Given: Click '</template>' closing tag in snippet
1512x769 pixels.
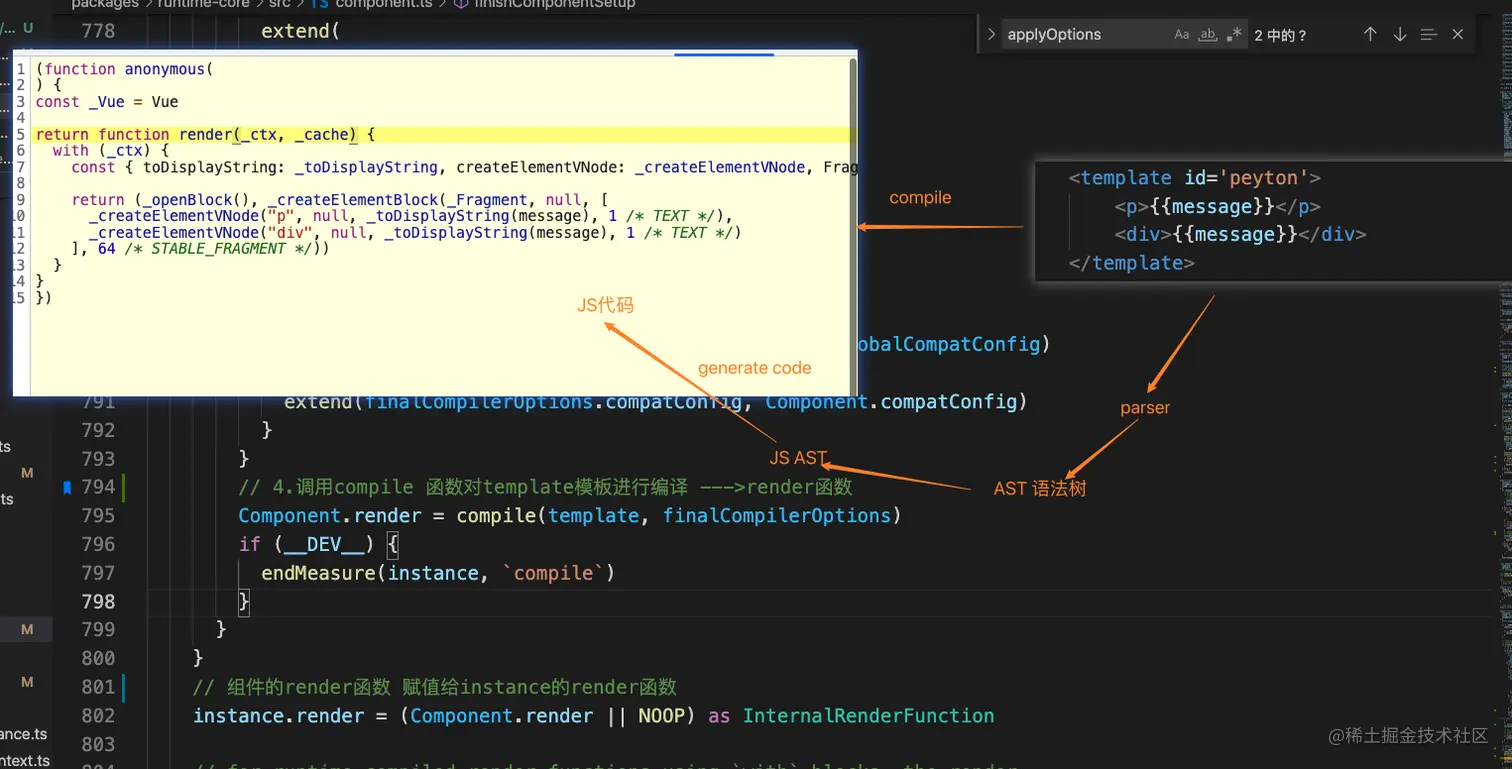Looking at the screenshot, I should coord(1132,263).
